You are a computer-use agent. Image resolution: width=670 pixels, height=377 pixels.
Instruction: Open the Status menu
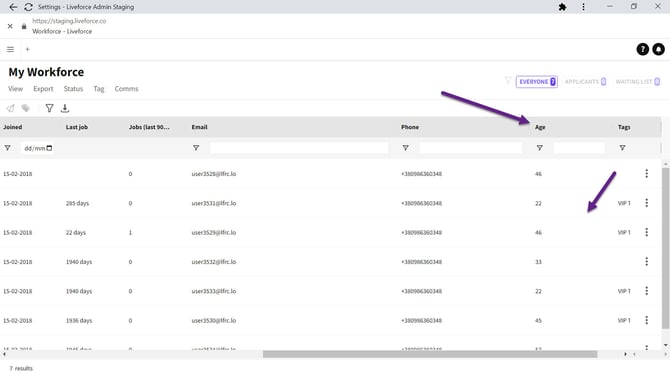coord(73,89)
